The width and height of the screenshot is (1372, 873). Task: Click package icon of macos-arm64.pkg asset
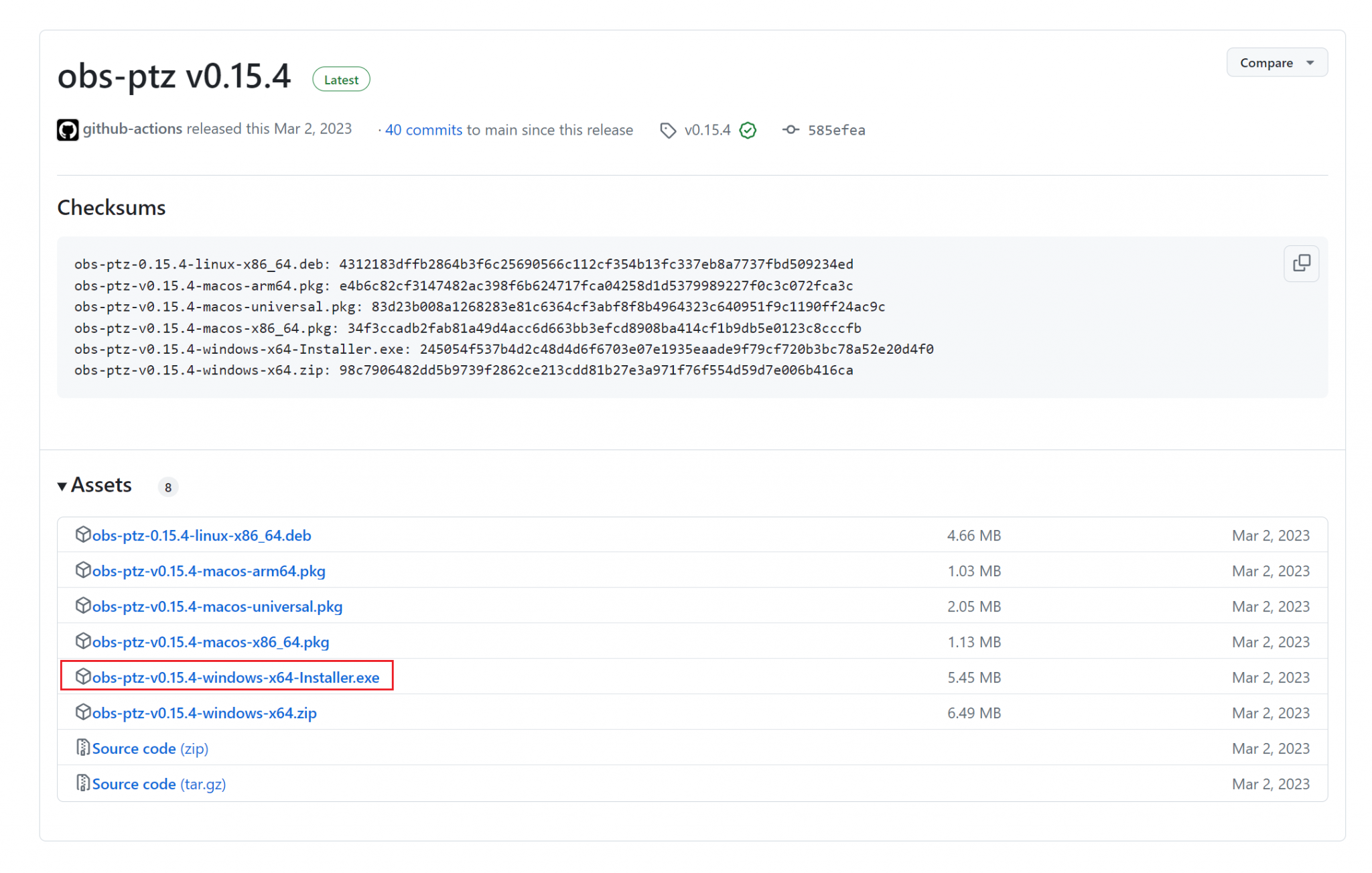83,569
